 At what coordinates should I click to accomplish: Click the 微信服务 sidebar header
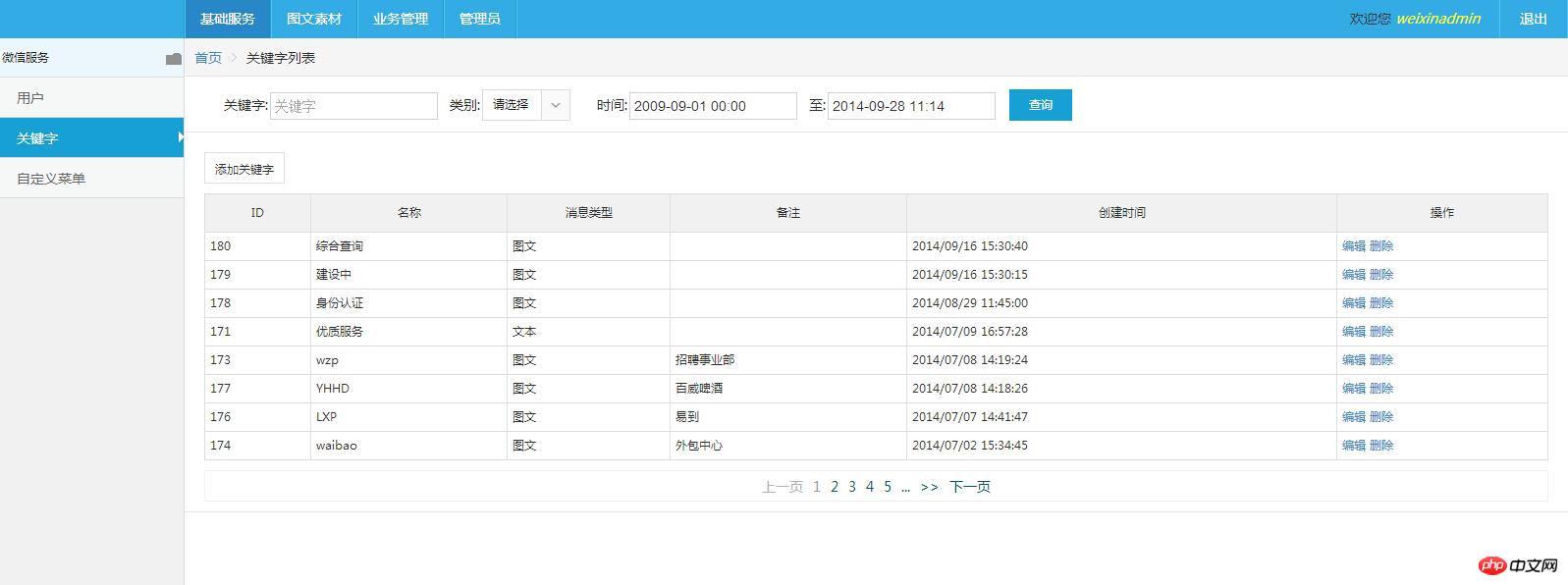click(x=92, y=58)
